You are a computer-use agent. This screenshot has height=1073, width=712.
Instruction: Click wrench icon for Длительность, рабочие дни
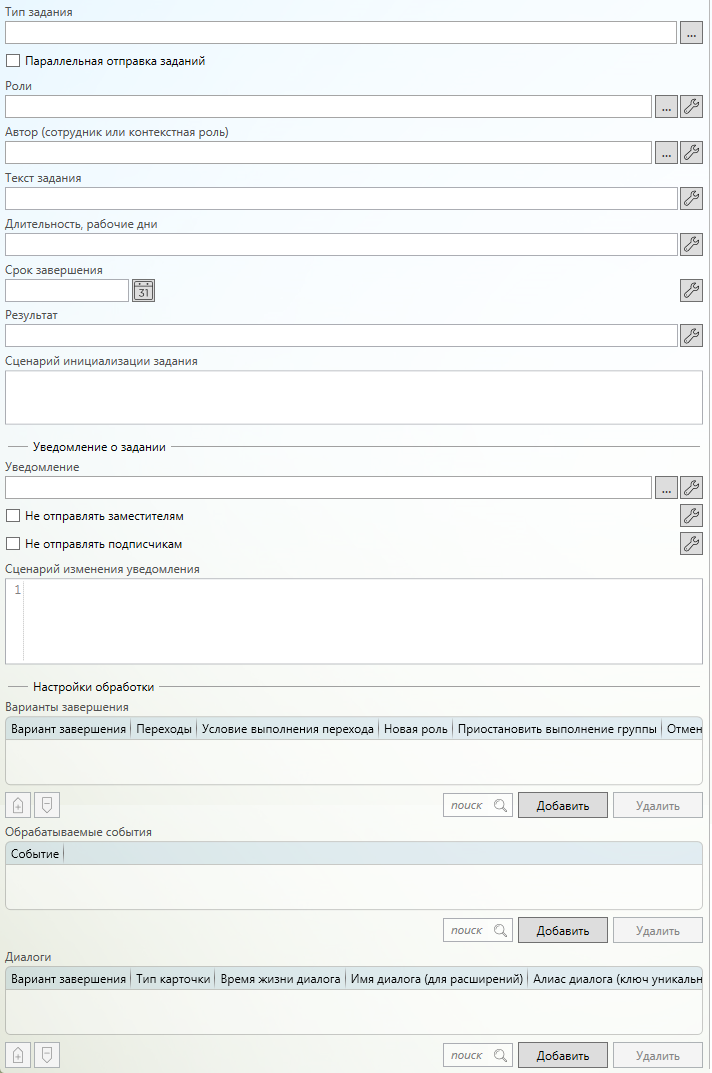691,244
